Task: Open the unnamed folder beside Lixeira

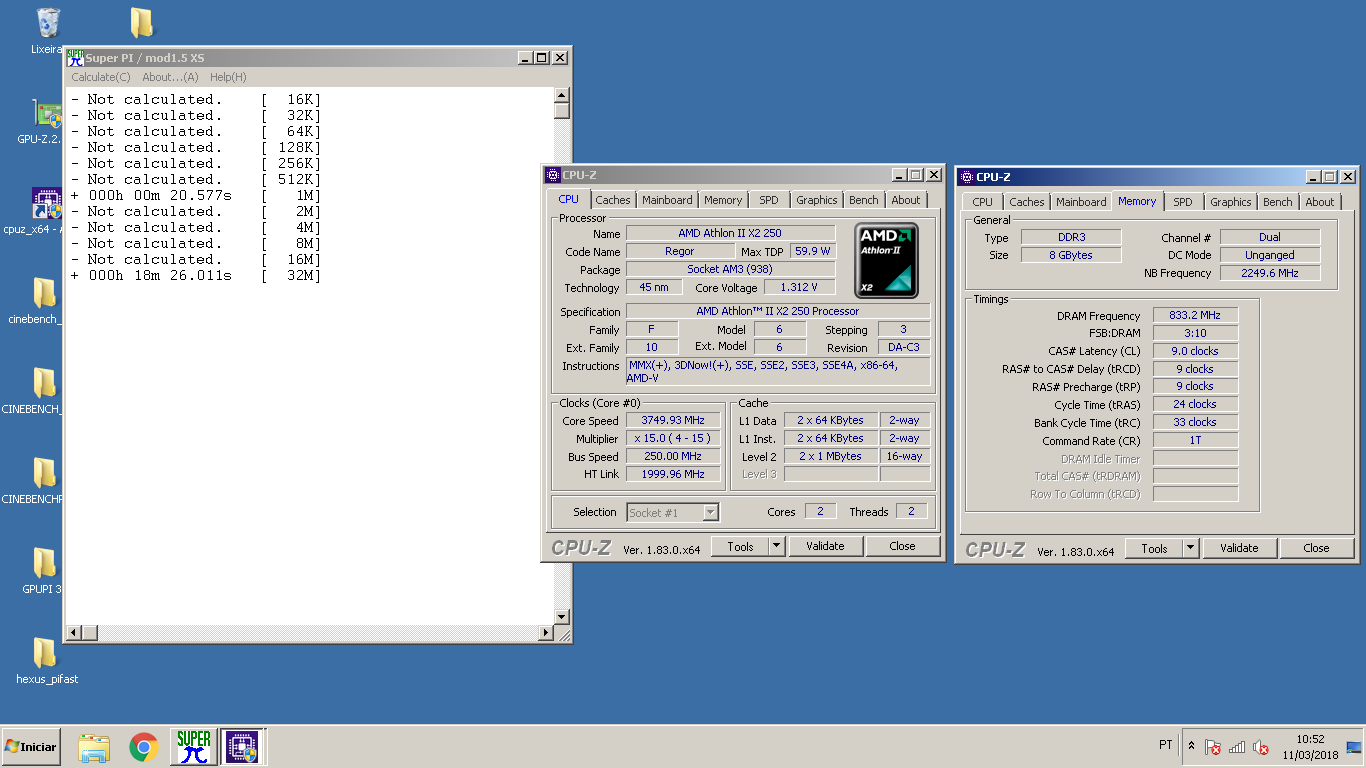Action: 142,23
